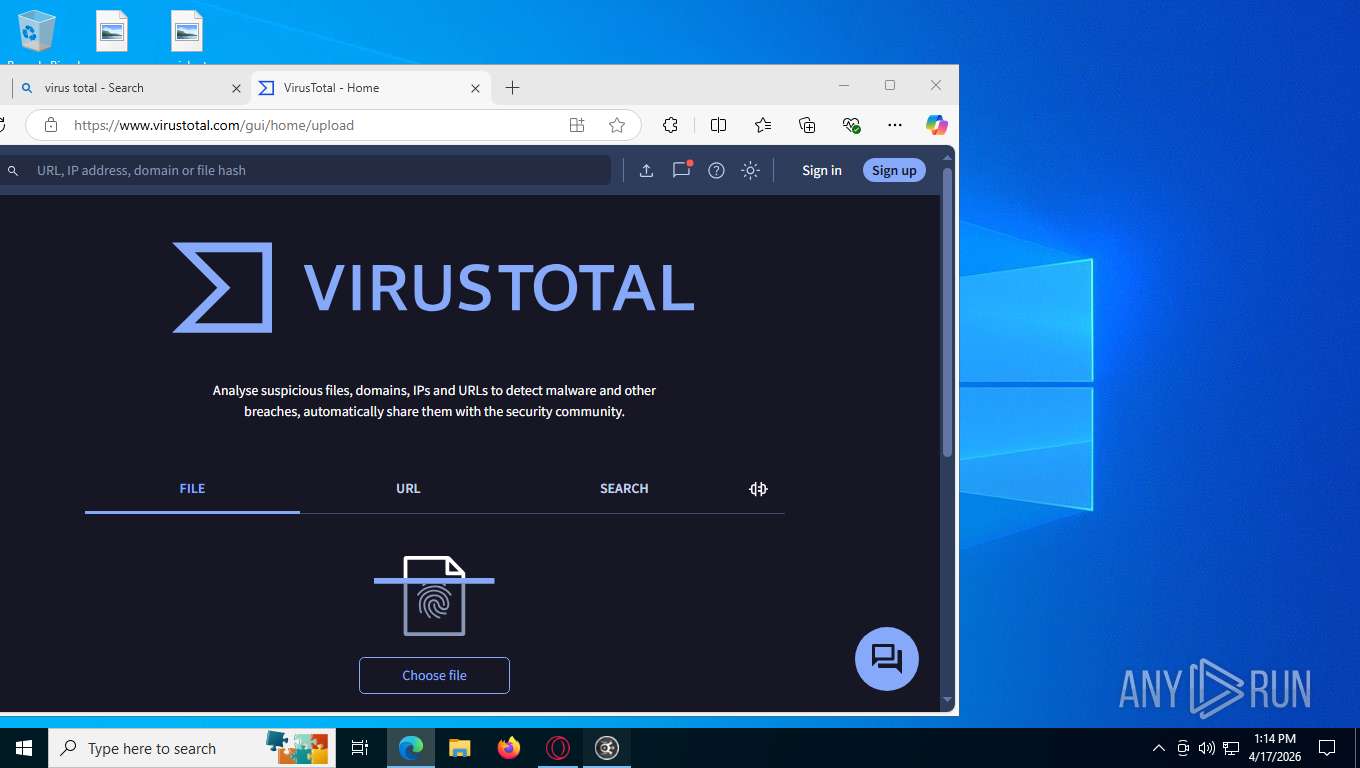The width and height of the screenshot is (1360, 768).
Task: Open File Explorer from taskbar
Action: click(459, 748)
